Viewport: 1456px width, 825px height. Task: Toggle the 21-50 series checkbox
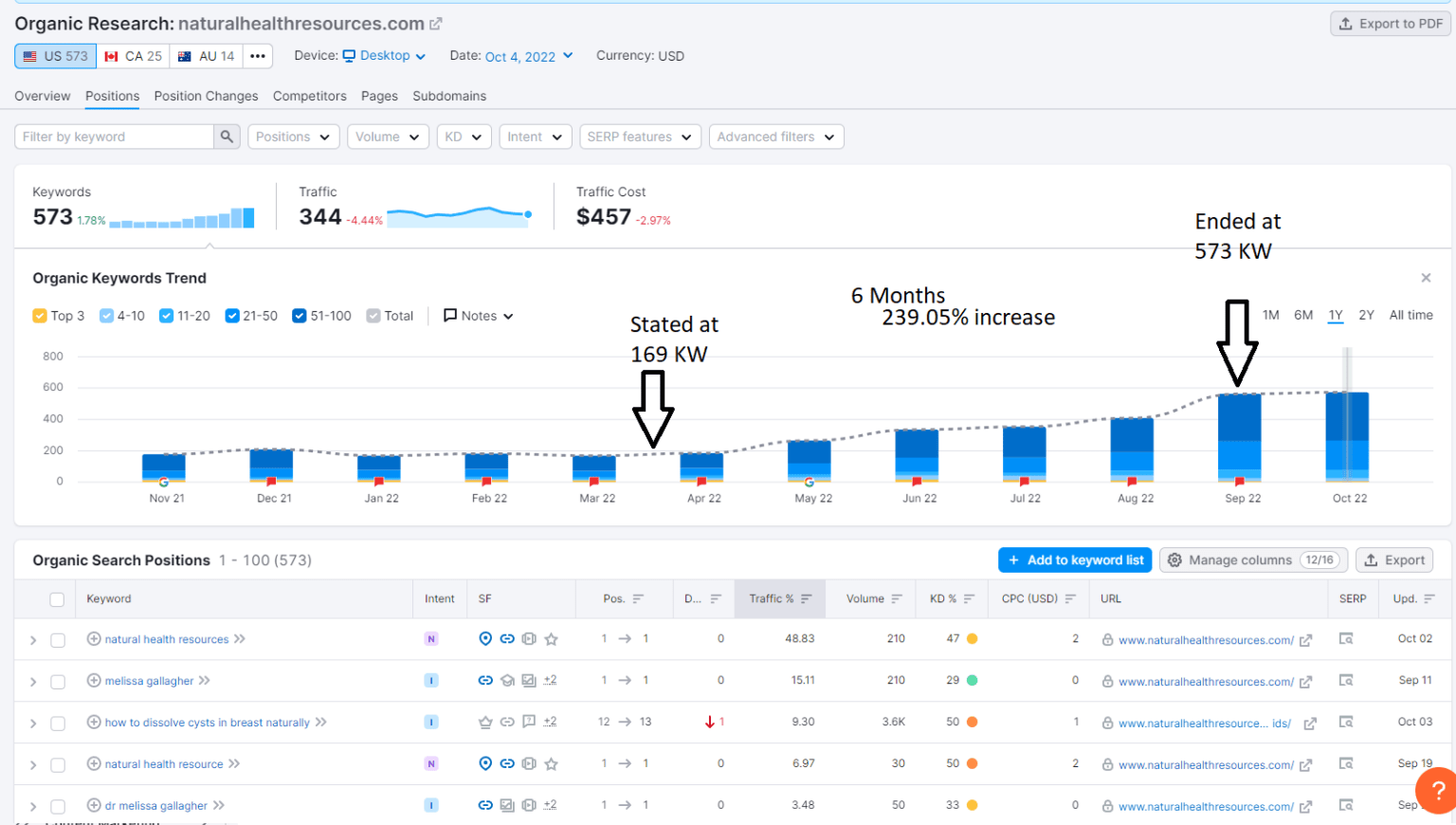(231, 316)
